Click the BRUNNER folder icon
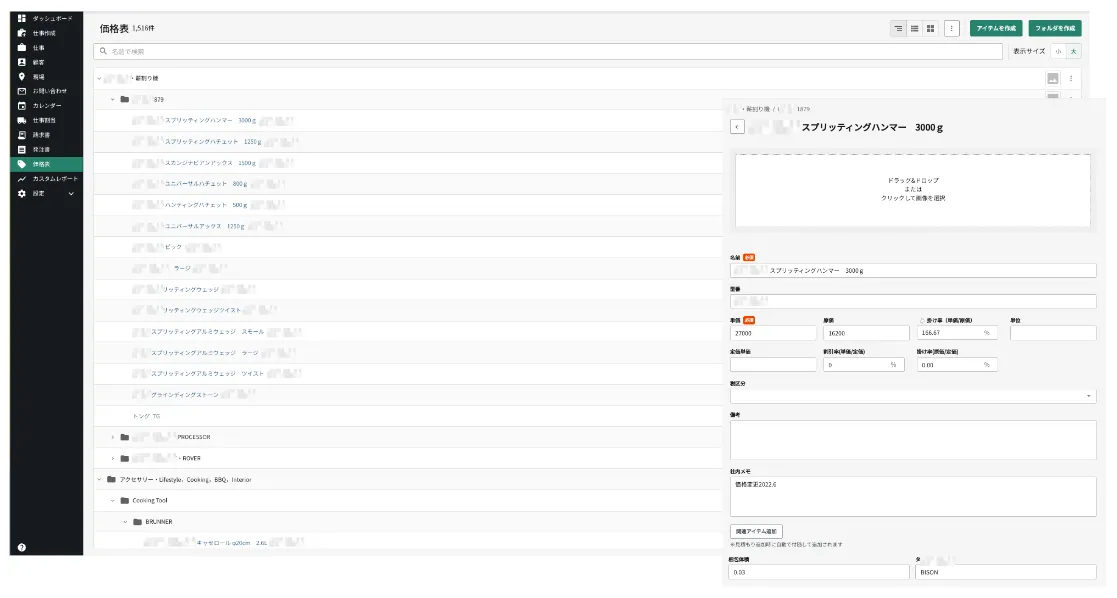This screenshot has width=1117, height=598. [x=137, y=522]
